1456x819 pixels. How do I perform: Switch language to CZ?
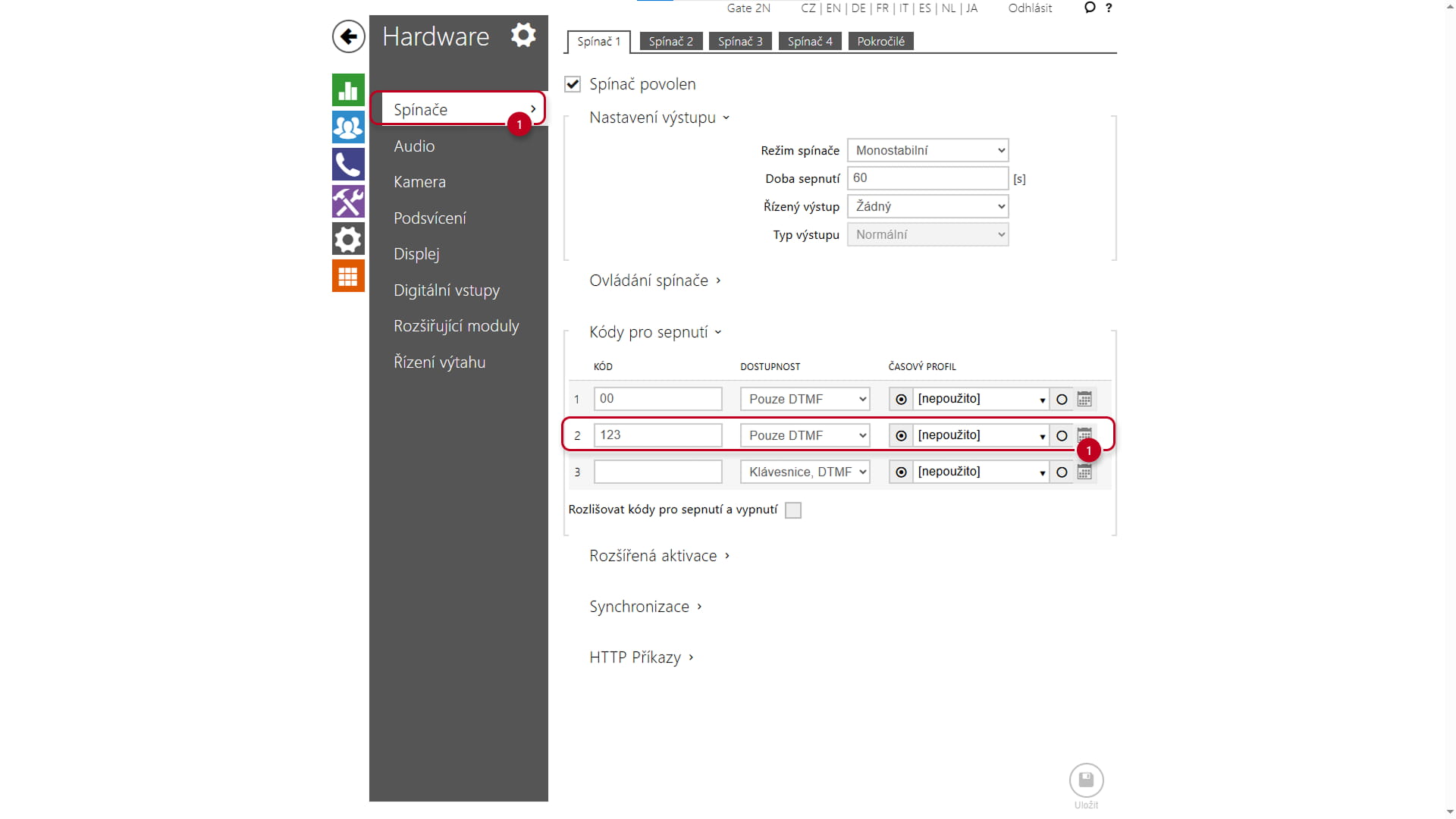coord(808,8)
